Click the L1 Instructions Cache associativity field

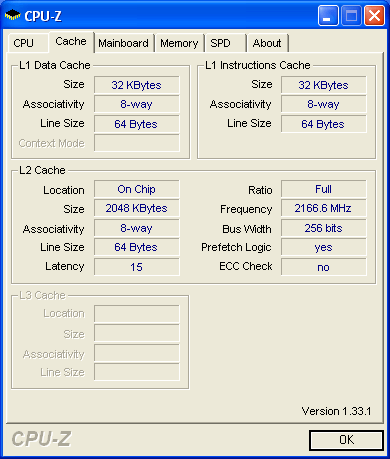(323, 104)
